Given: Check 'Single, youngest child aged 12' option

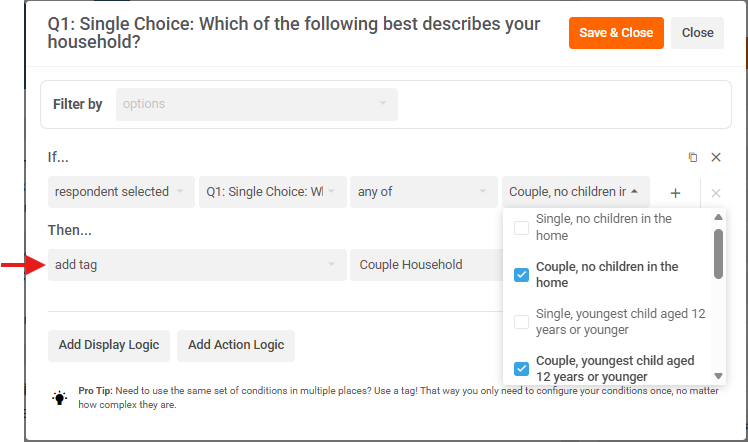Looking at the screenshot, I should (x=521, y=322).
